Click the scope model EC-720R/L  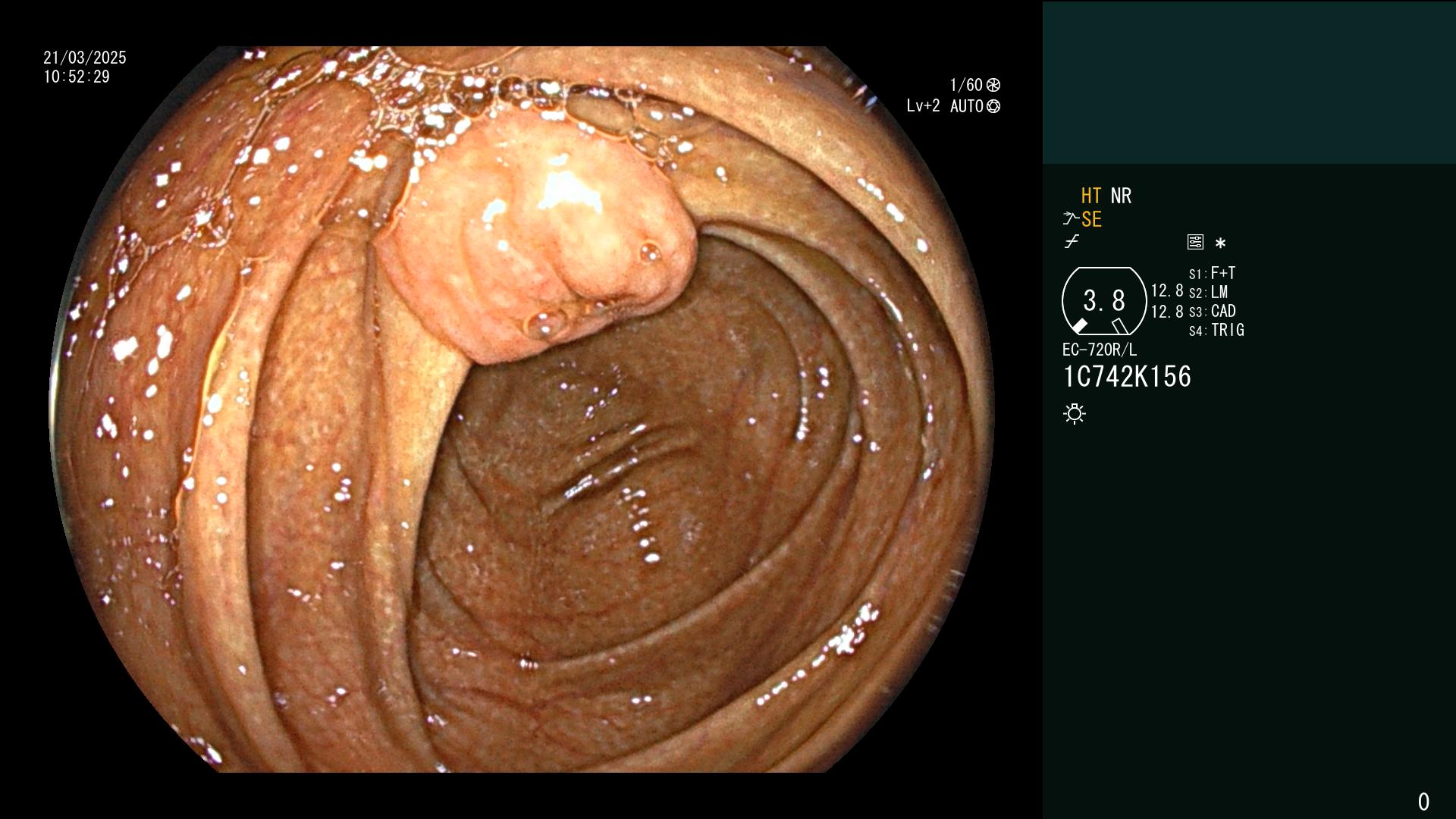click(x=1100, y=350)
